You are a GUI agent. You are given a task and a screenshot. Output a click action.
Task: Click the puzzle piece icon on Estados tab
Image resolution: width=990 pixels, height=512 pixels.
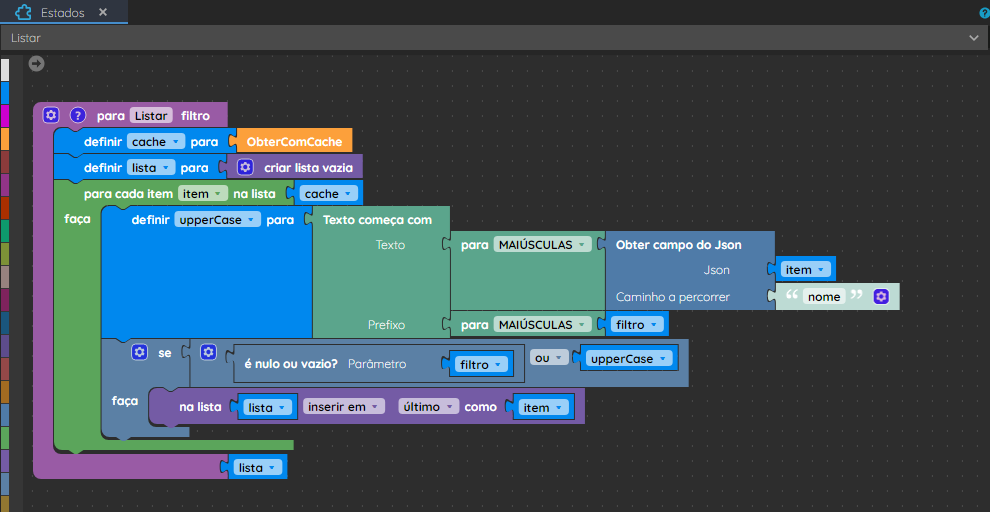coord(23,12)
